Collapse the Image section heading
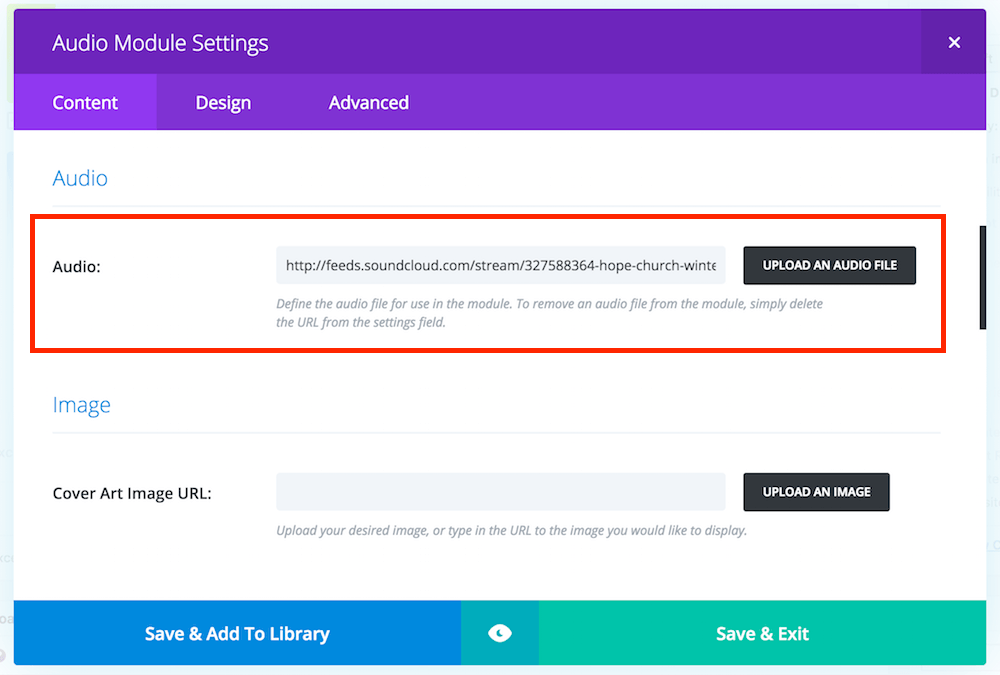1000x675 pixels. (81, 405)
